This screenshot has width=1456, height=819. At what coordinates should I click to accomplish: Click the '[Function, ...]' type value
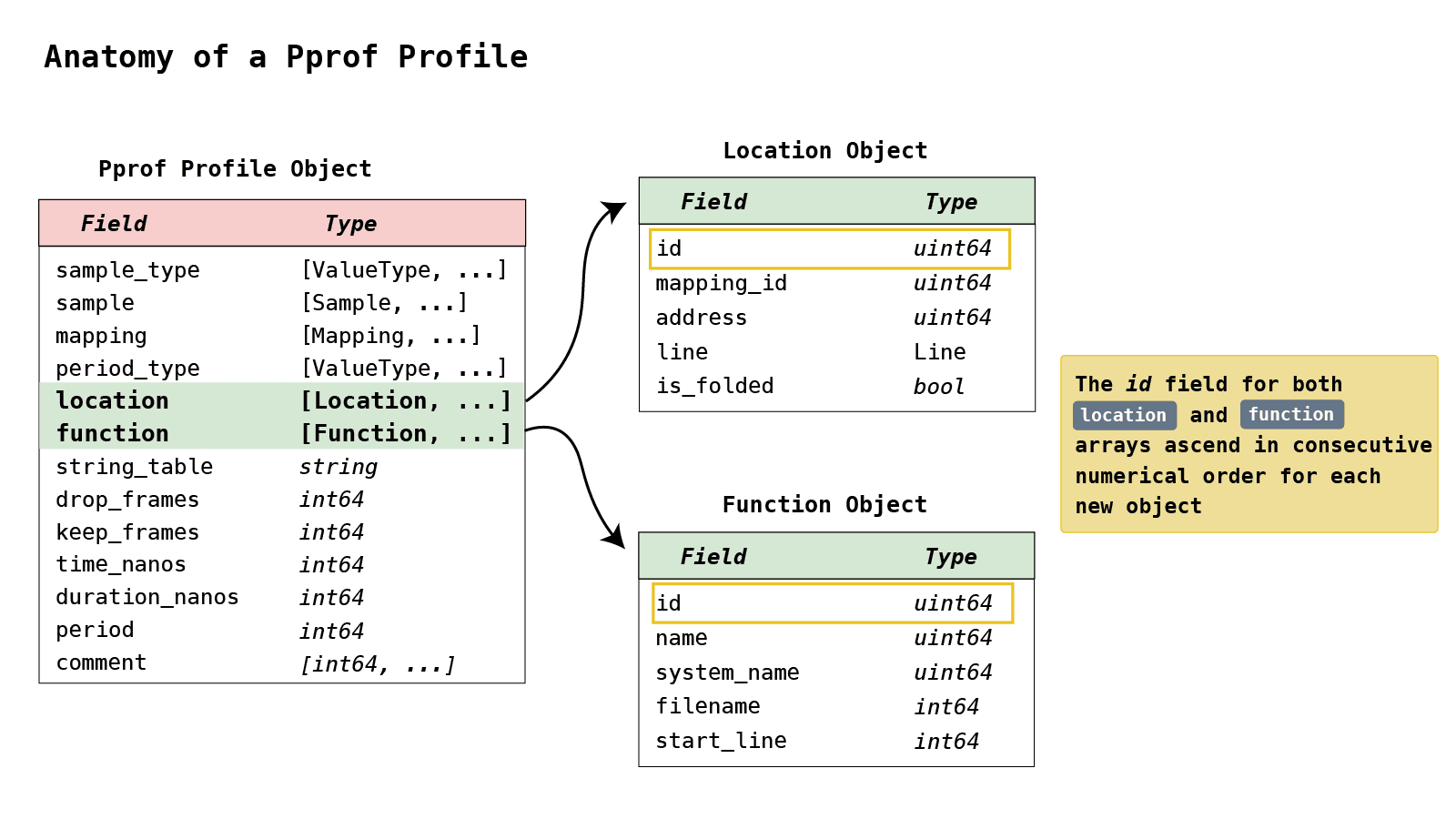[406, 434]
